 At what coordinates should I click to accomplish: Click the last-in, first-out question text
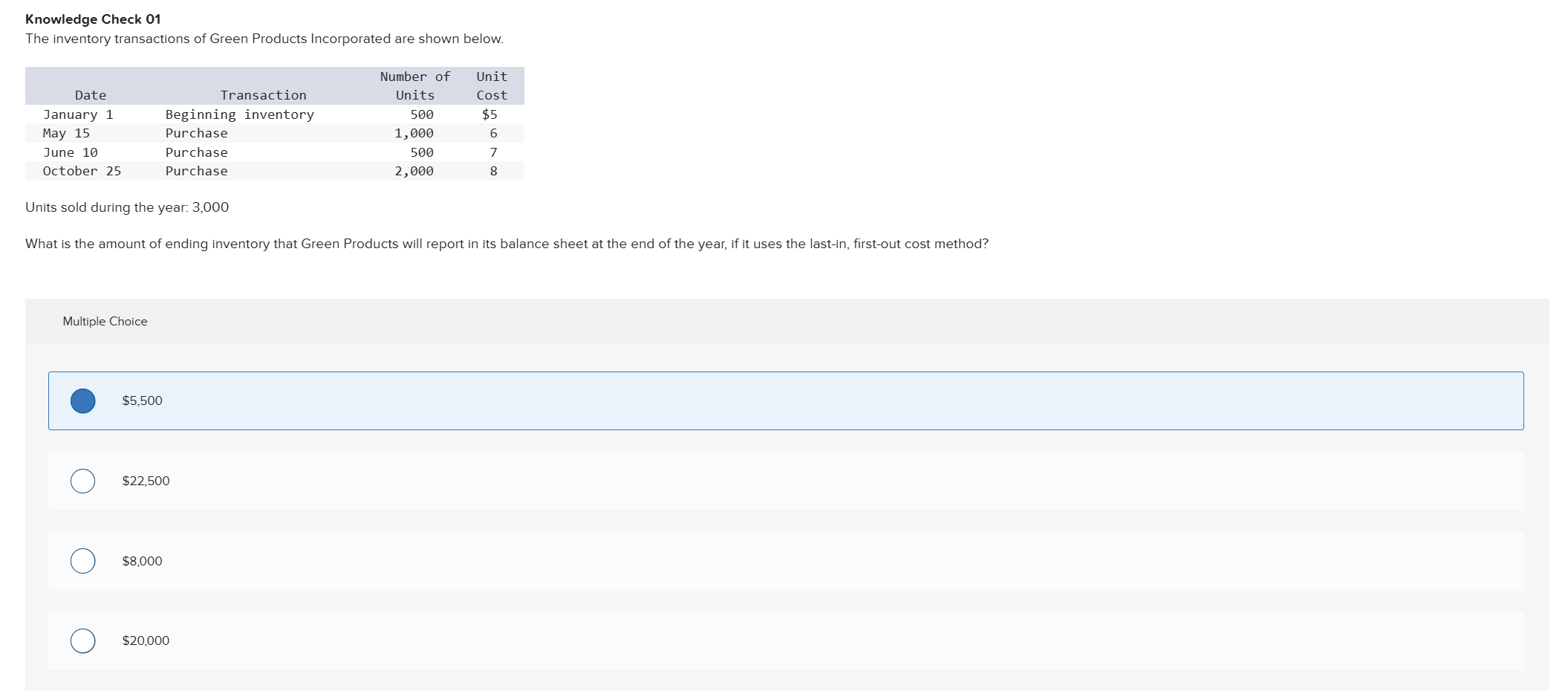tap(507, 244)
